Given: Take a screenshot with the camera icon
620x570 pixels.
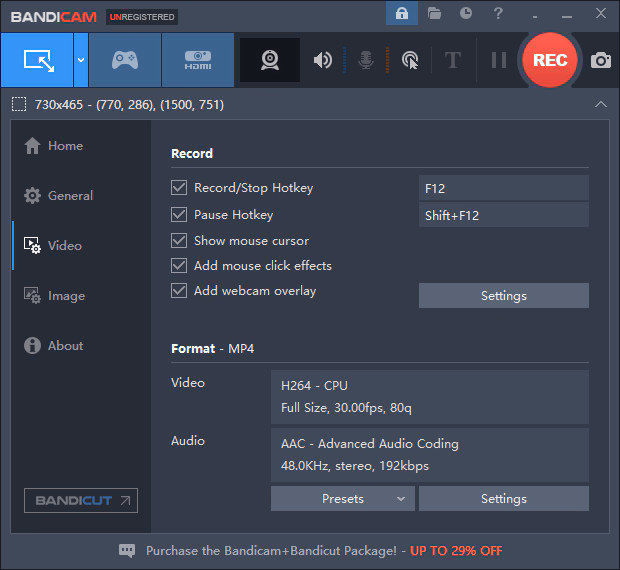Looking at the screenshot, I should click(601, 60).
